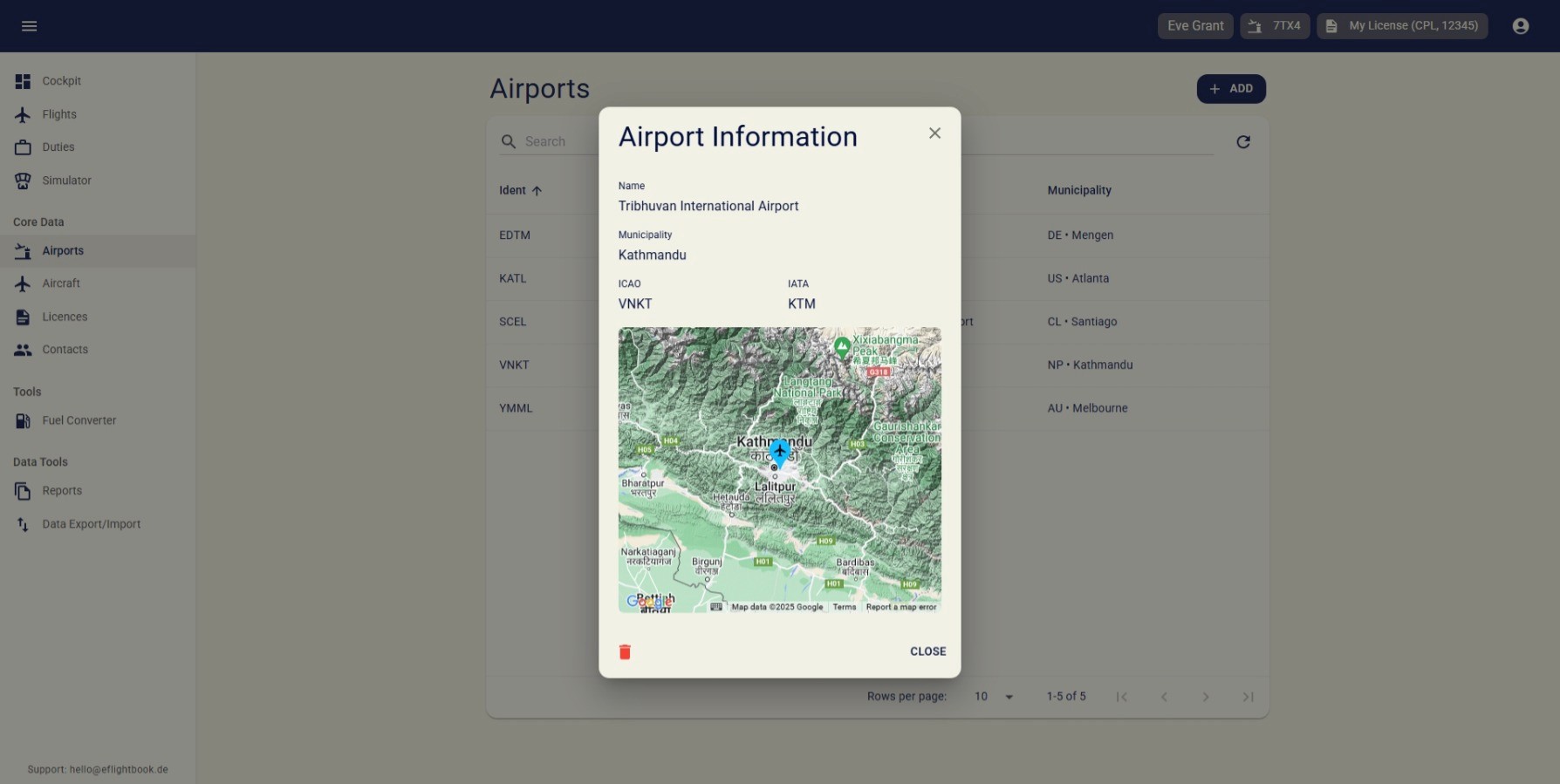Click the Google logo on map
This screenshot has width=1560, height=784.
650,602
